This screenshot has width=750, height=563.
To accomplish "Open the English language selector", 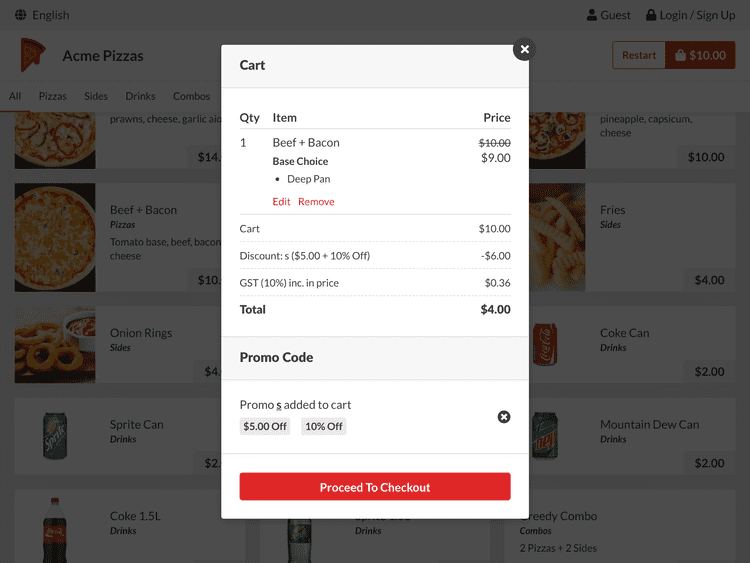I will [51, 15].
